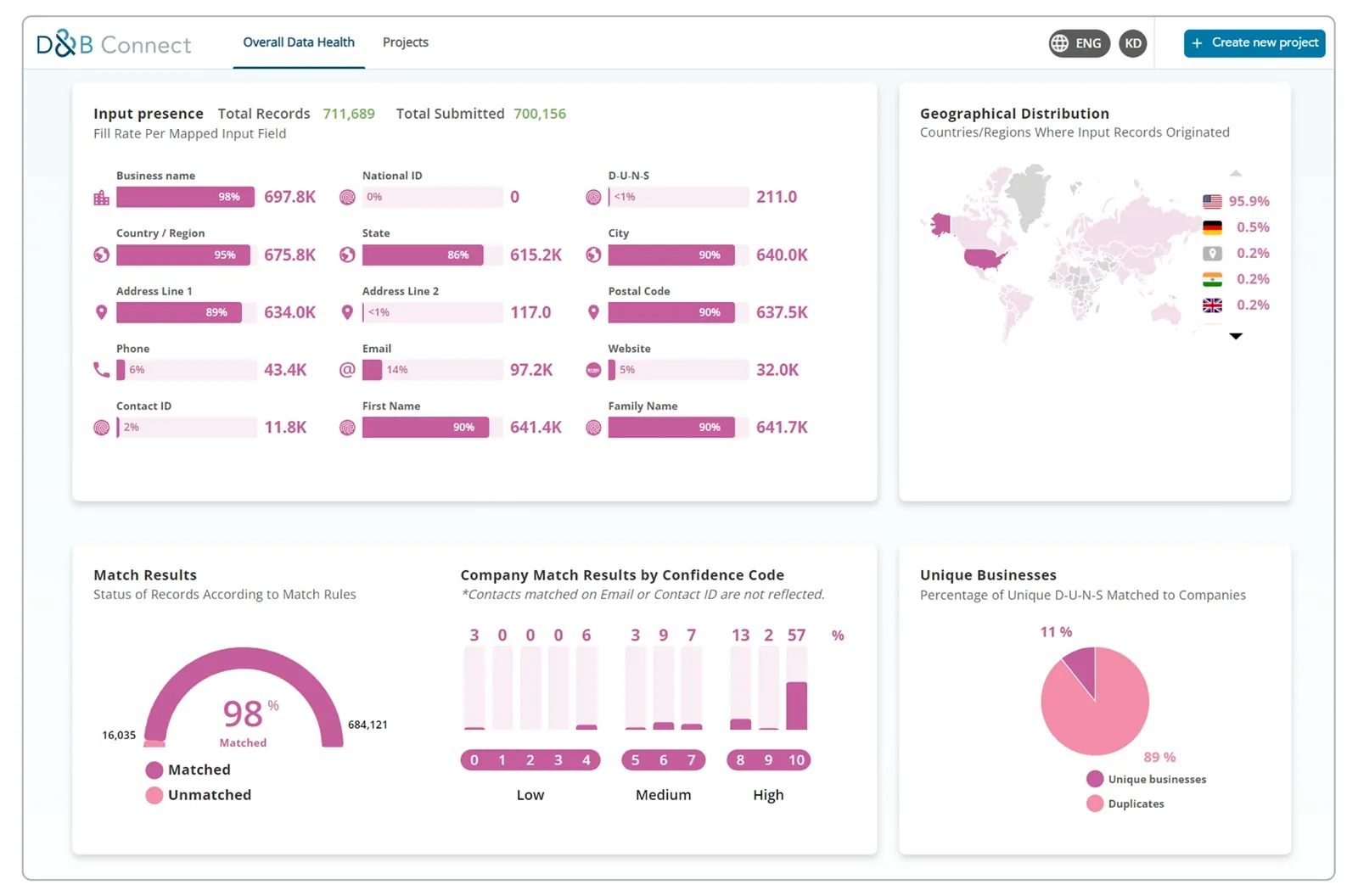Click the National ID fingerprint icon
The image size is (1358, 896).
point(347,198)
